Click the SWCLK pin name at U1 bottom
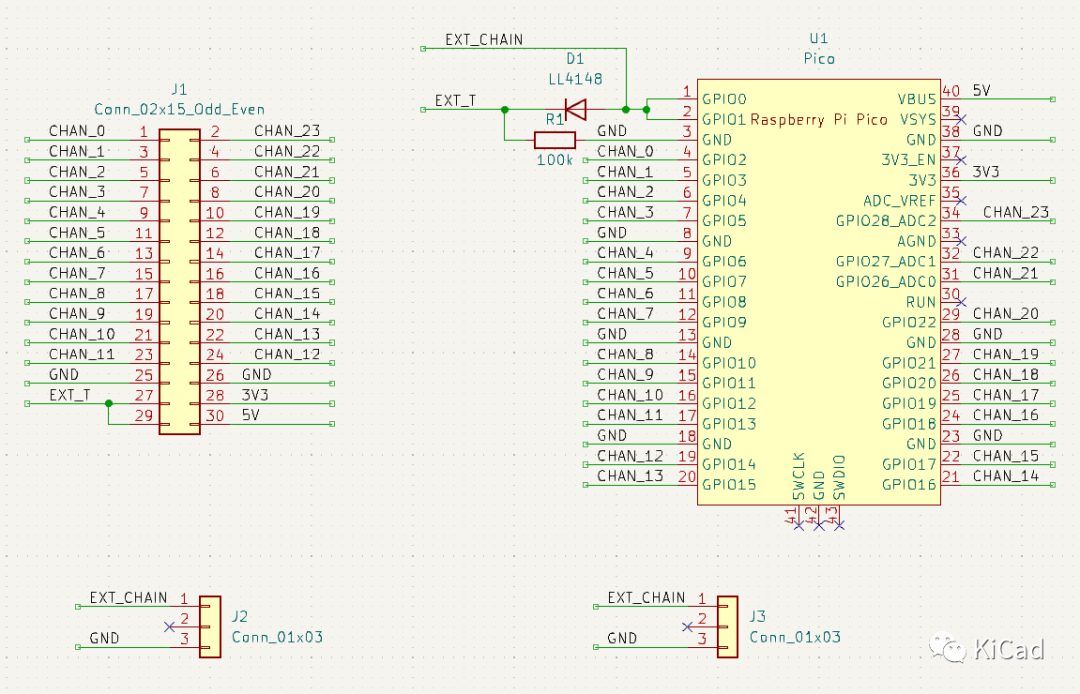1080x694 pixels. (x=799, y=476)
